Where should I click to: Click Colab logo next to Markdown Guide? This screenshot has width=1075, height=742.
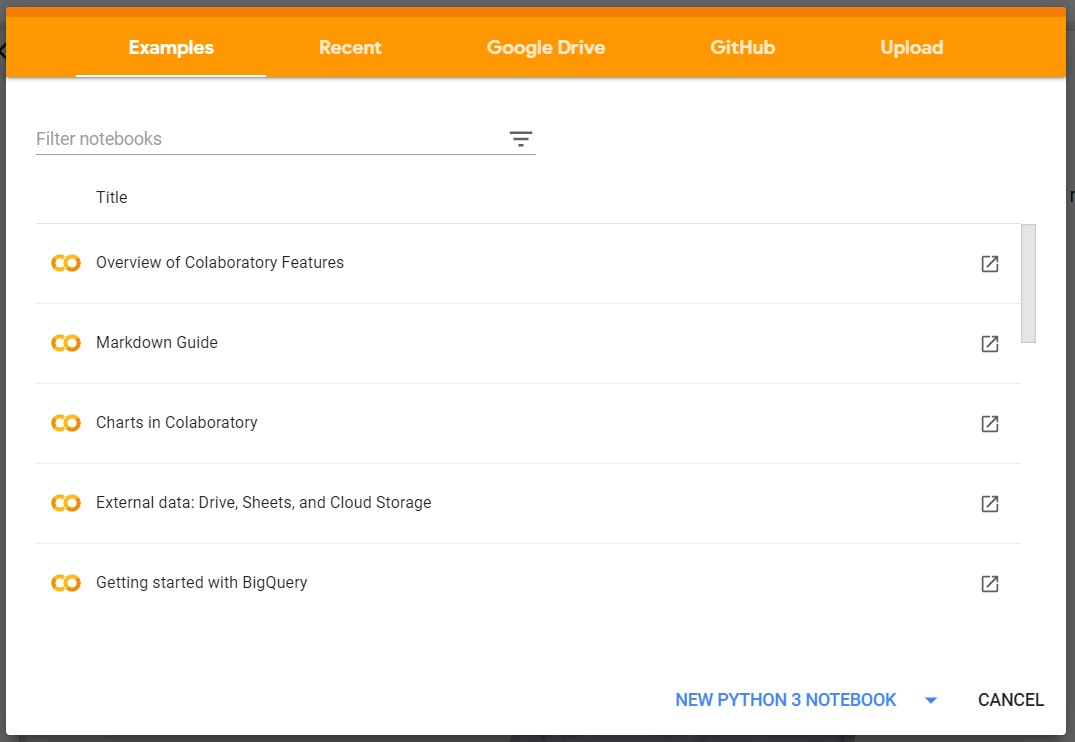pyautogui.click(x=66, y=343)
